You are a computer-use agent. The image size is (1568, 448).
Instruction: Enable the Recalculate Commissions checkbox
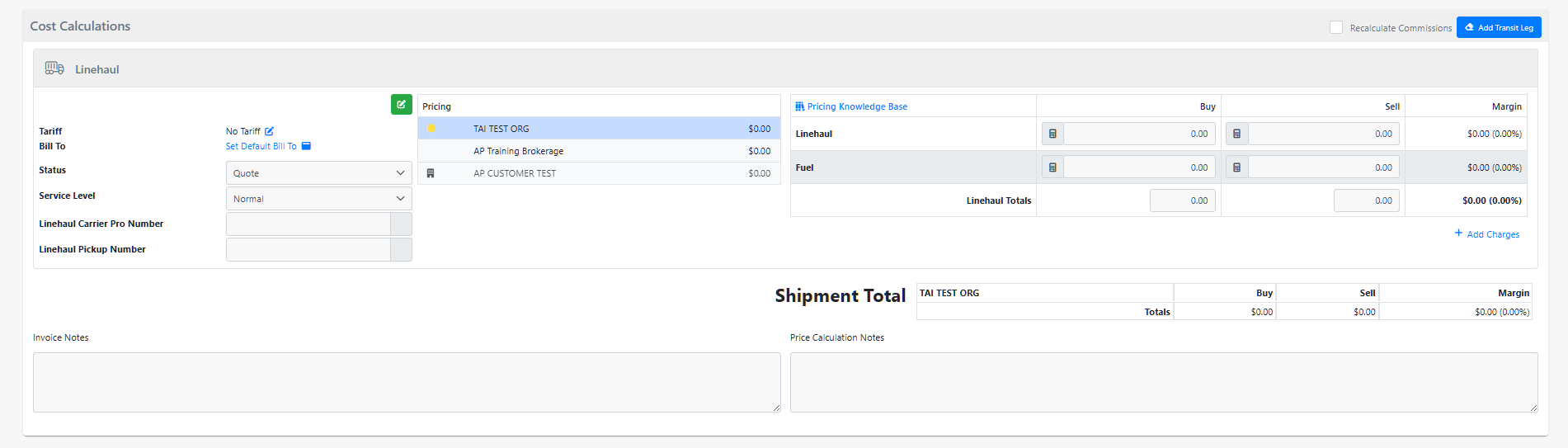click(x=1335, y=28)
